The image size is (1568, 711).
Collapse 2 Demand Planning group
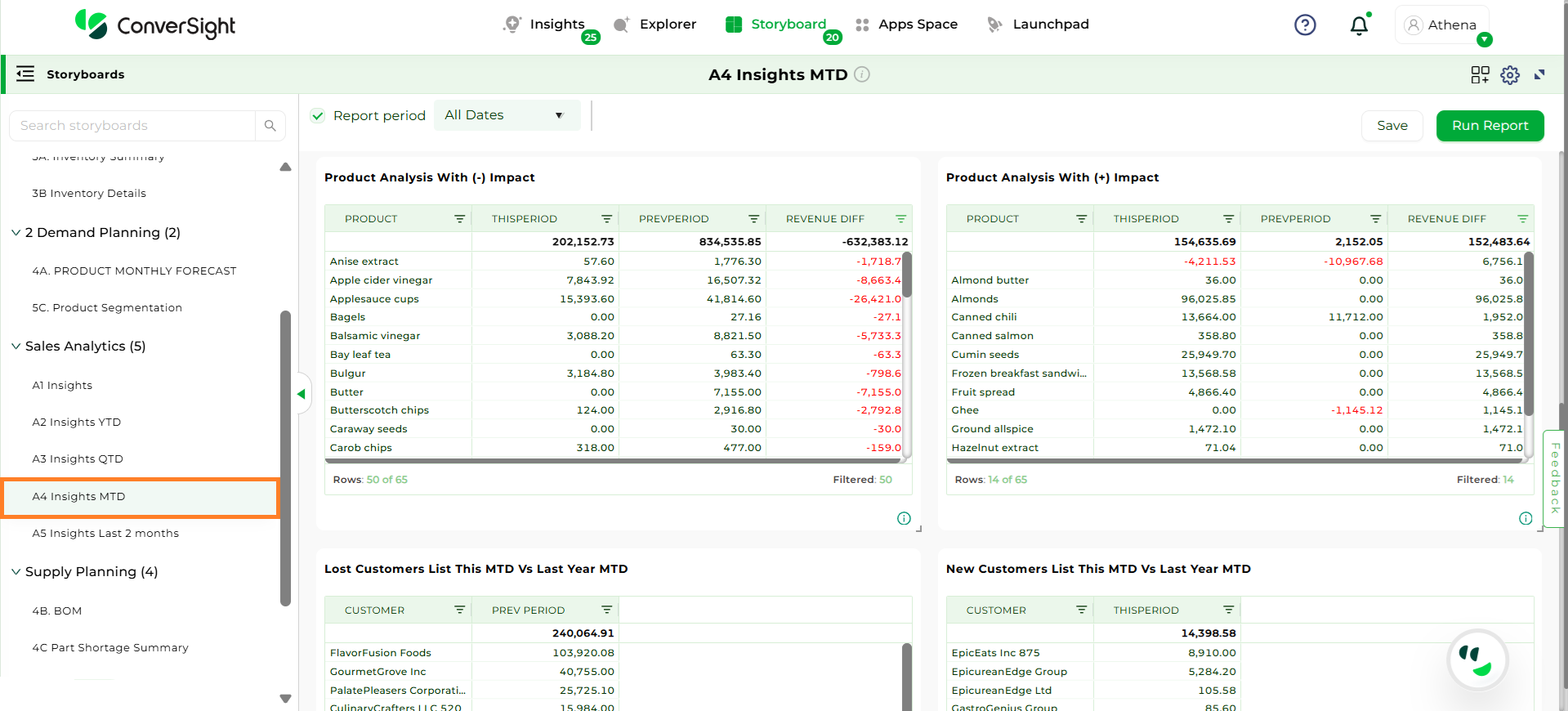[16, 233]
